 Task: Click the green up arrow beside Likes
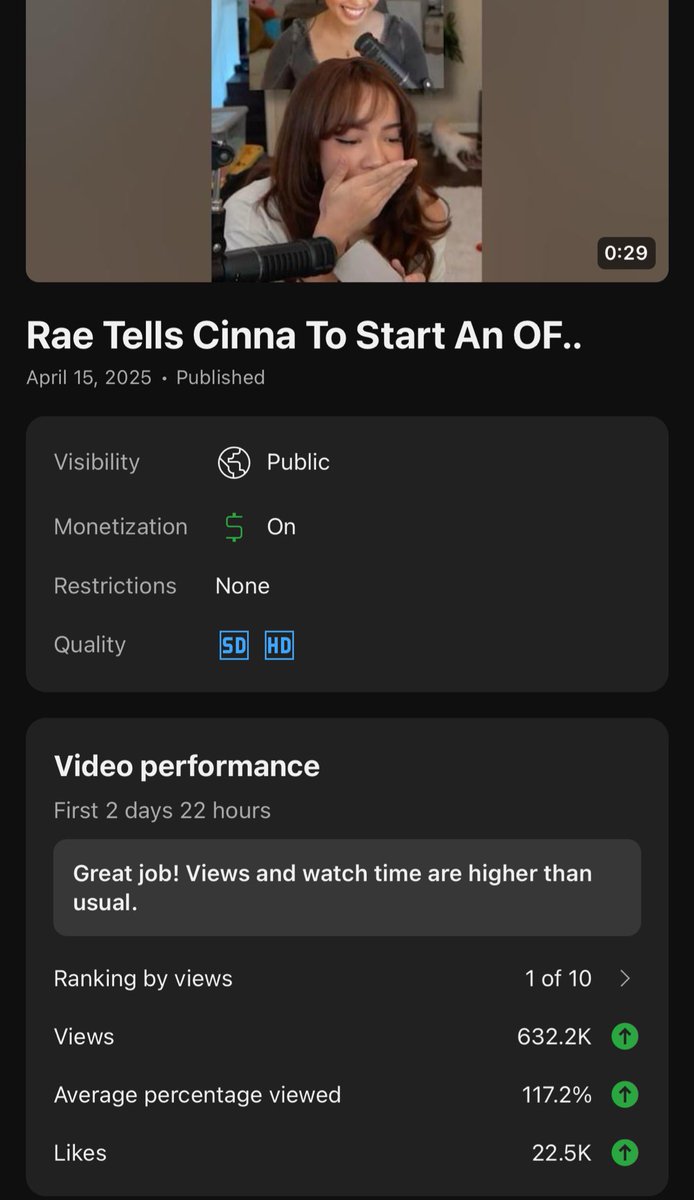pyautogui.click(x=625, y=1153)
